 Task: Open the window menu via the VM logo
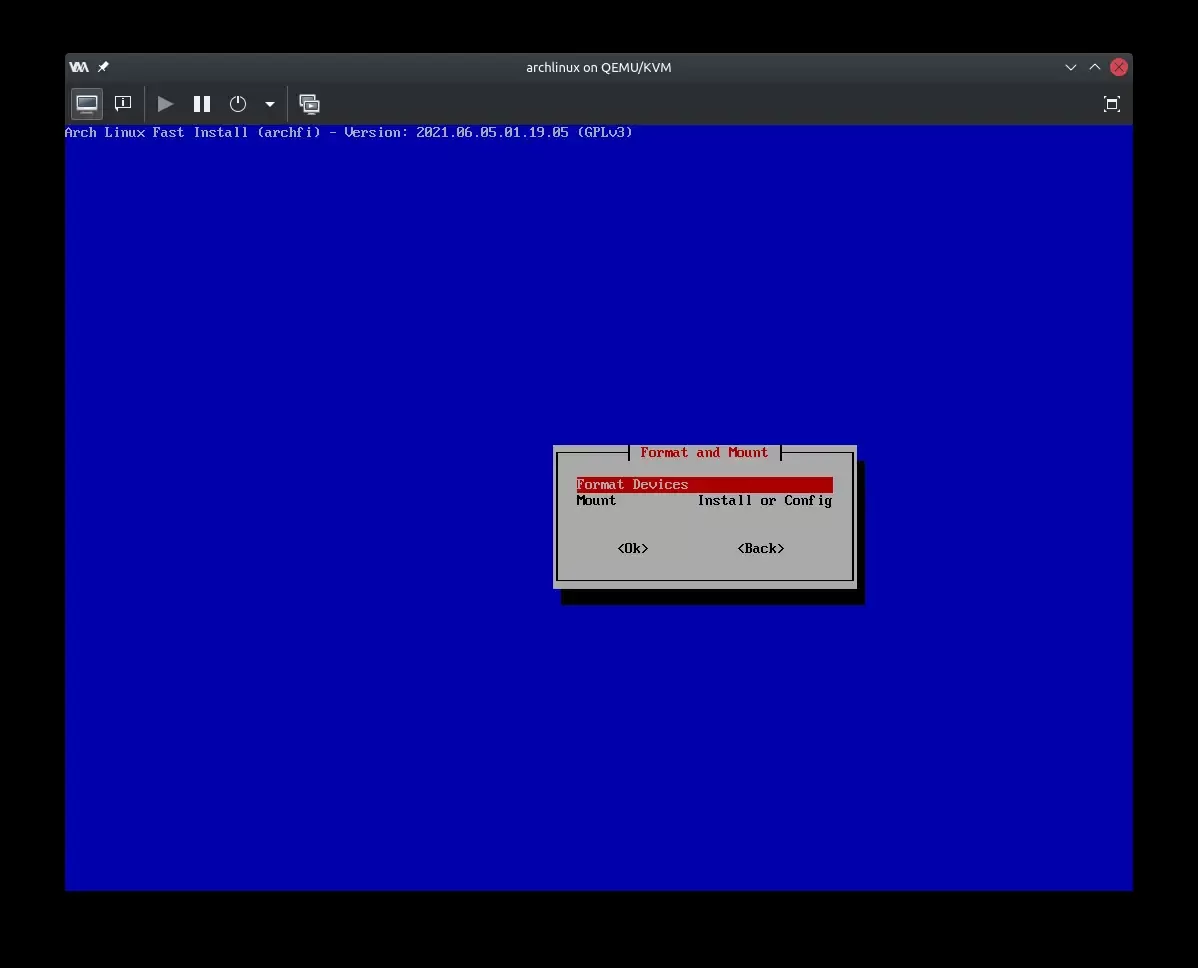pyautogui.click(x=79, y=67)
